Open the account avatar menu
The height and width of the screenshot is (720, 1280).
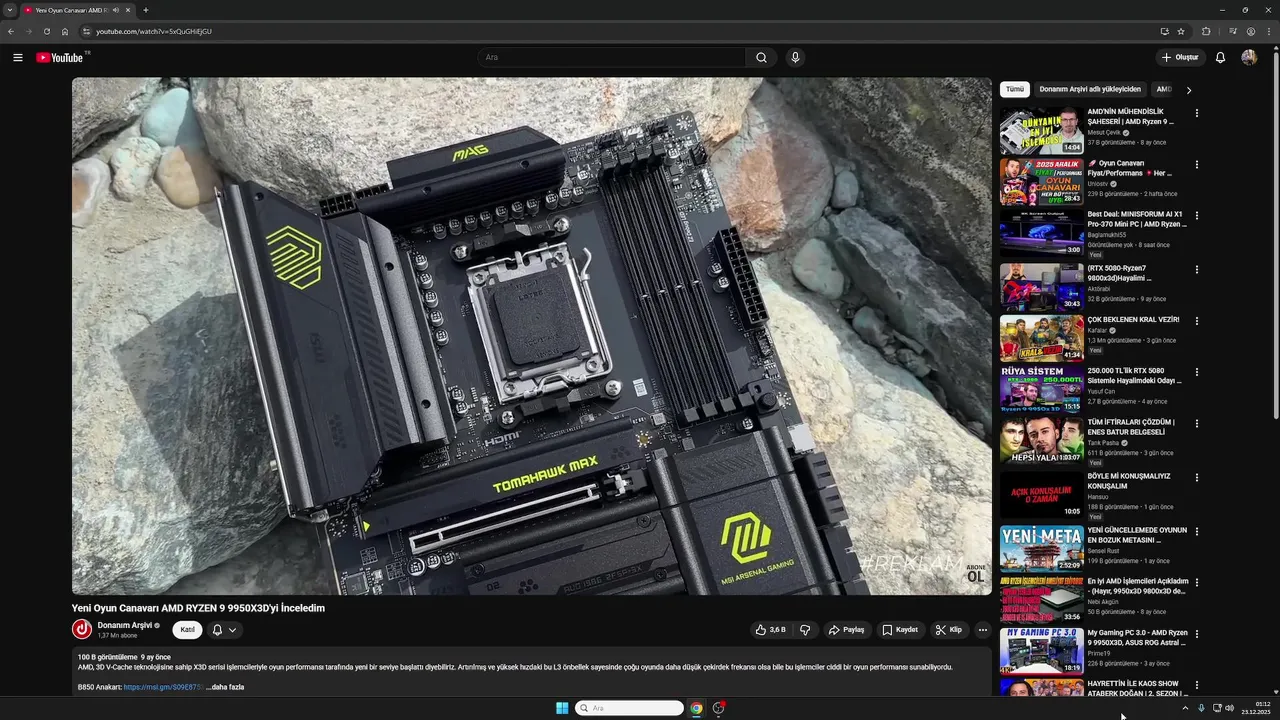tap(1249, 57)
